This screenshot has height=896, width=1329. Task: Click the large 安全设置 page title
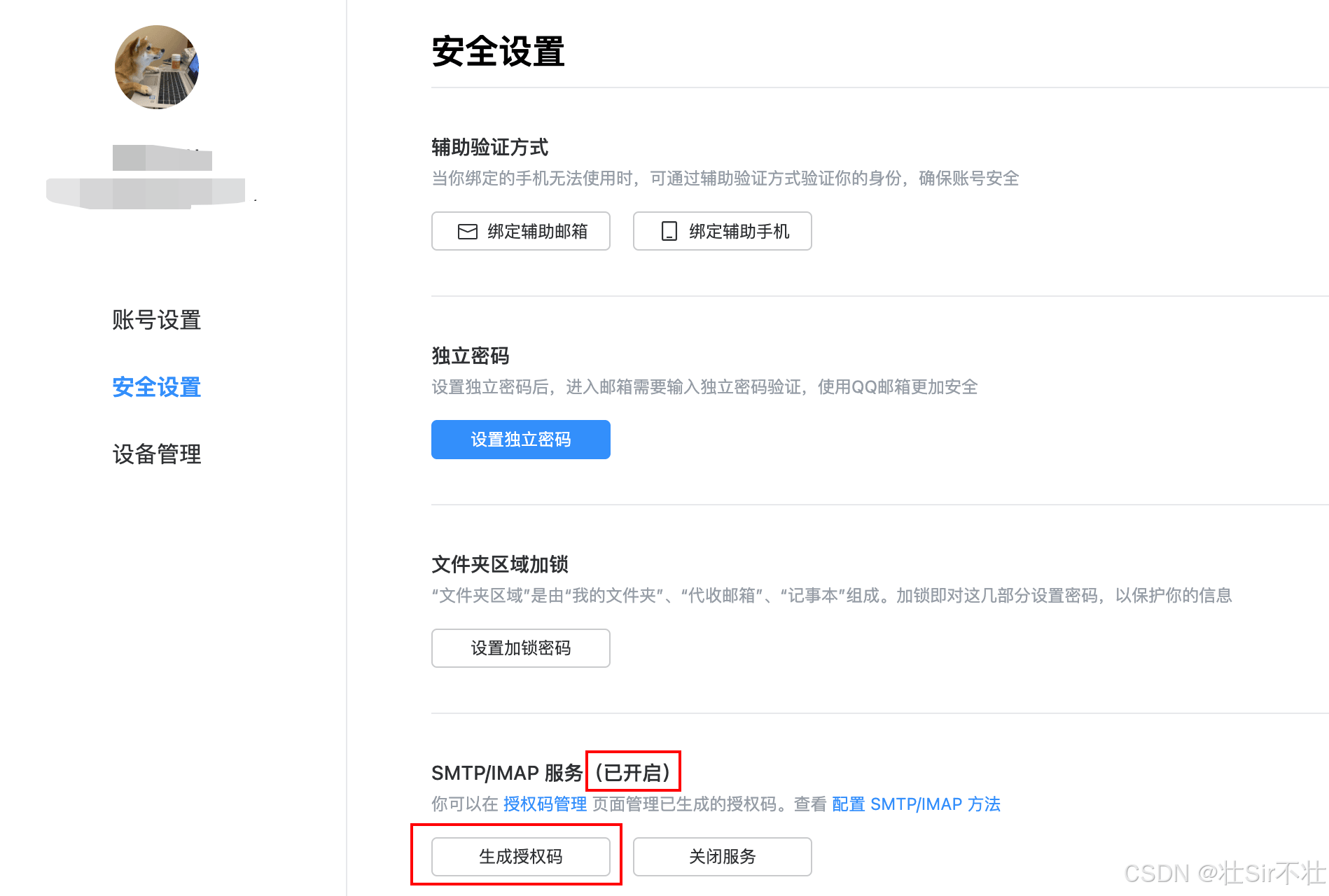[498, 52]
